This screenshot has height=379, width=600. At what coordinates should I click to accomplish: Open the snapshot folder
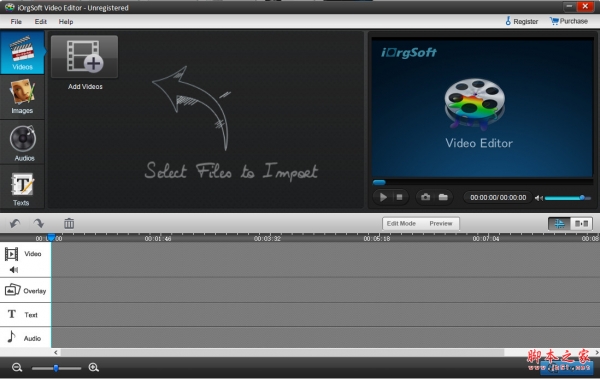pos(443,197)
